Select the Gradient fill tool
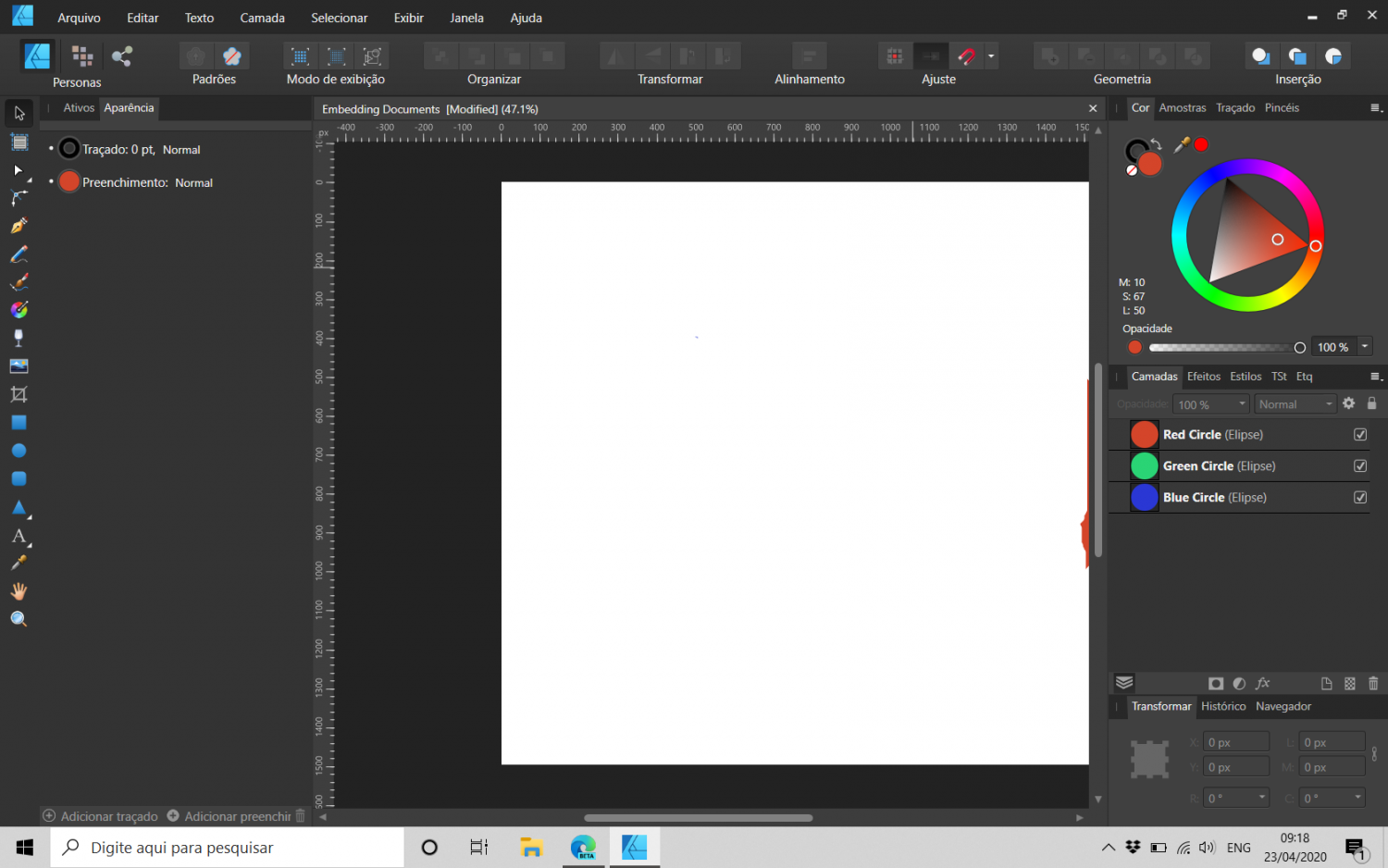The height and width of the screenshot is (868, 1388). tap(19, 309)
